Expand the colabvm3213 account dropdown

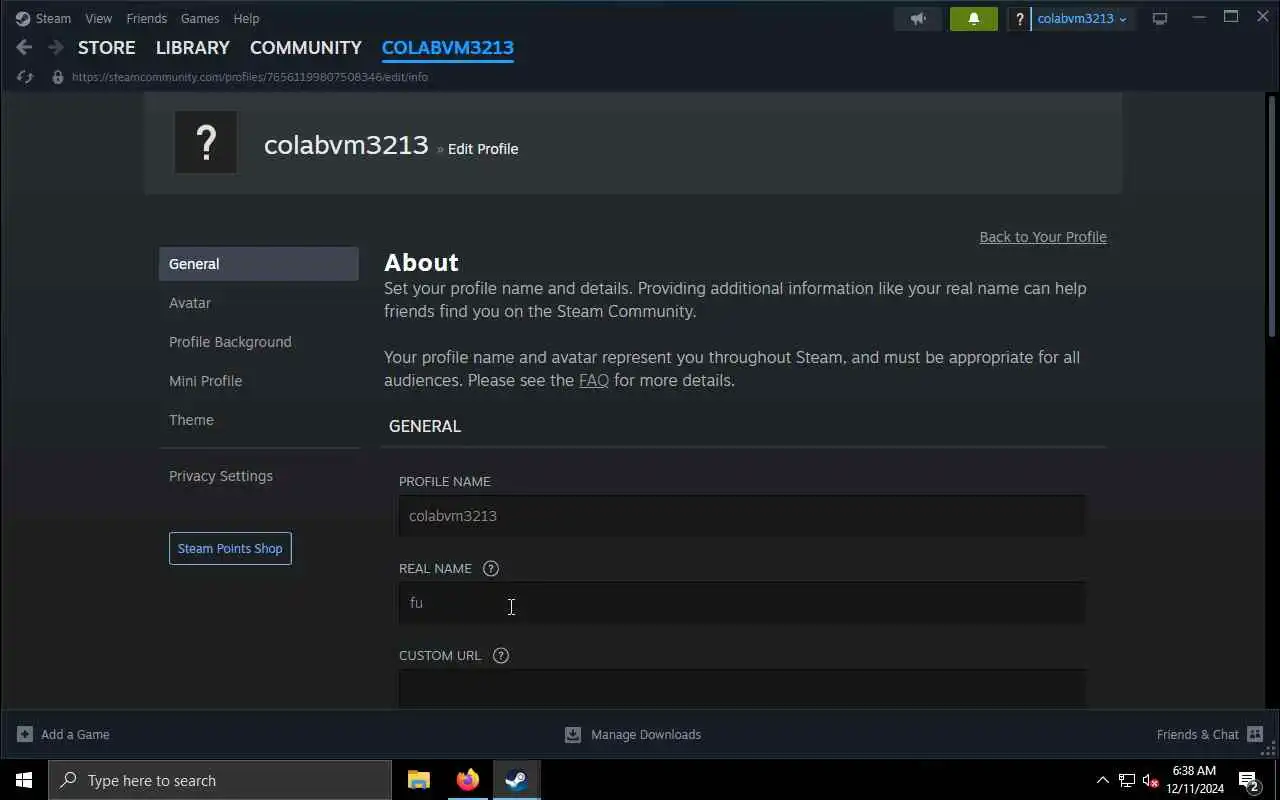click(x=1082, y=19)
